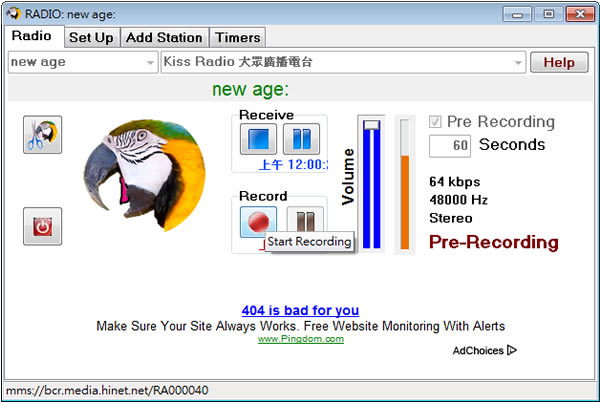The height and width of the screenshot is (402, 600).
Task: Click the Help button
Action: click(x=559, y=62)
